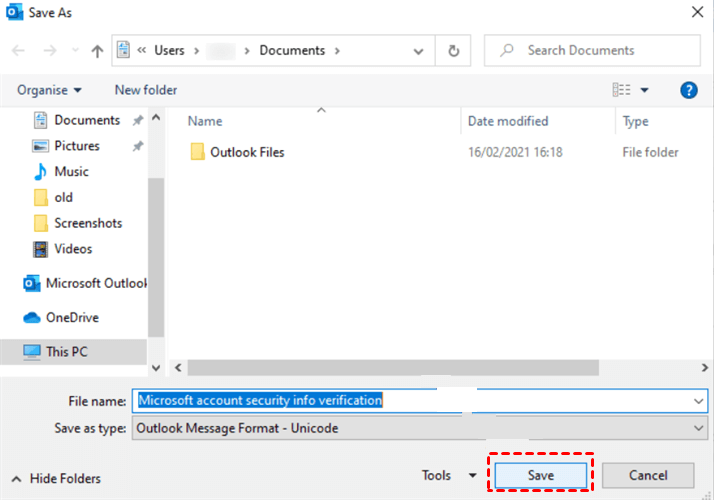The width and height of the screenshot is (714, 500).
Task: Click the Music note icon
Action: [x=41, y=172]
